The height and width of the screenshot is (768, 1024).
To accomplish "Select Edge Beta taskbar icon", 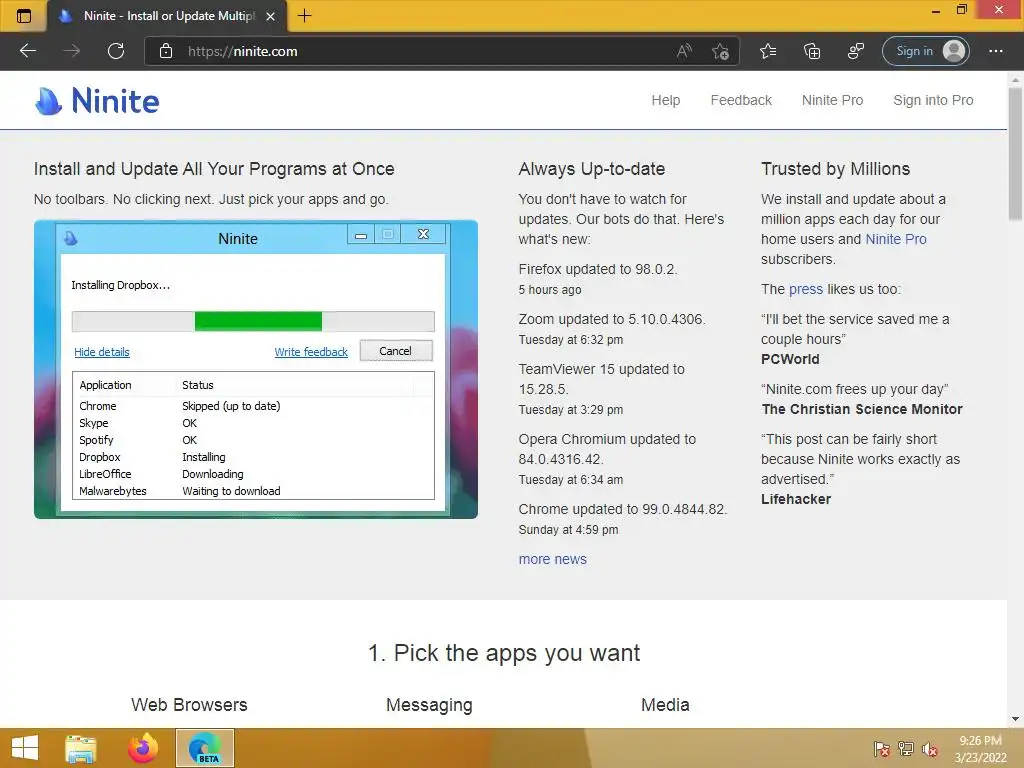I will coord(204,748).
